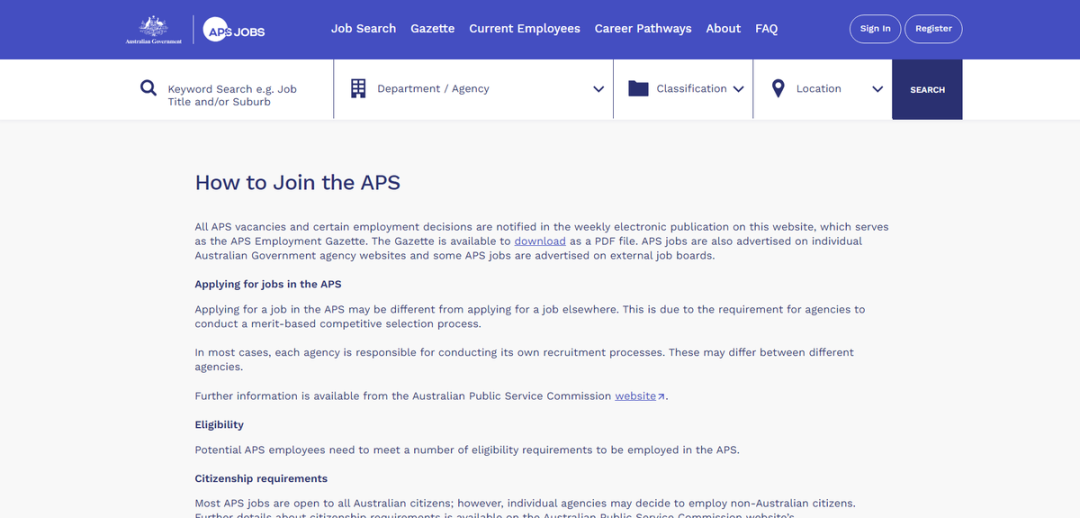The height and width of the screenshot is (518, 1080).
Task: Click the magnifying glass search icon
Action: coord(148,87)
